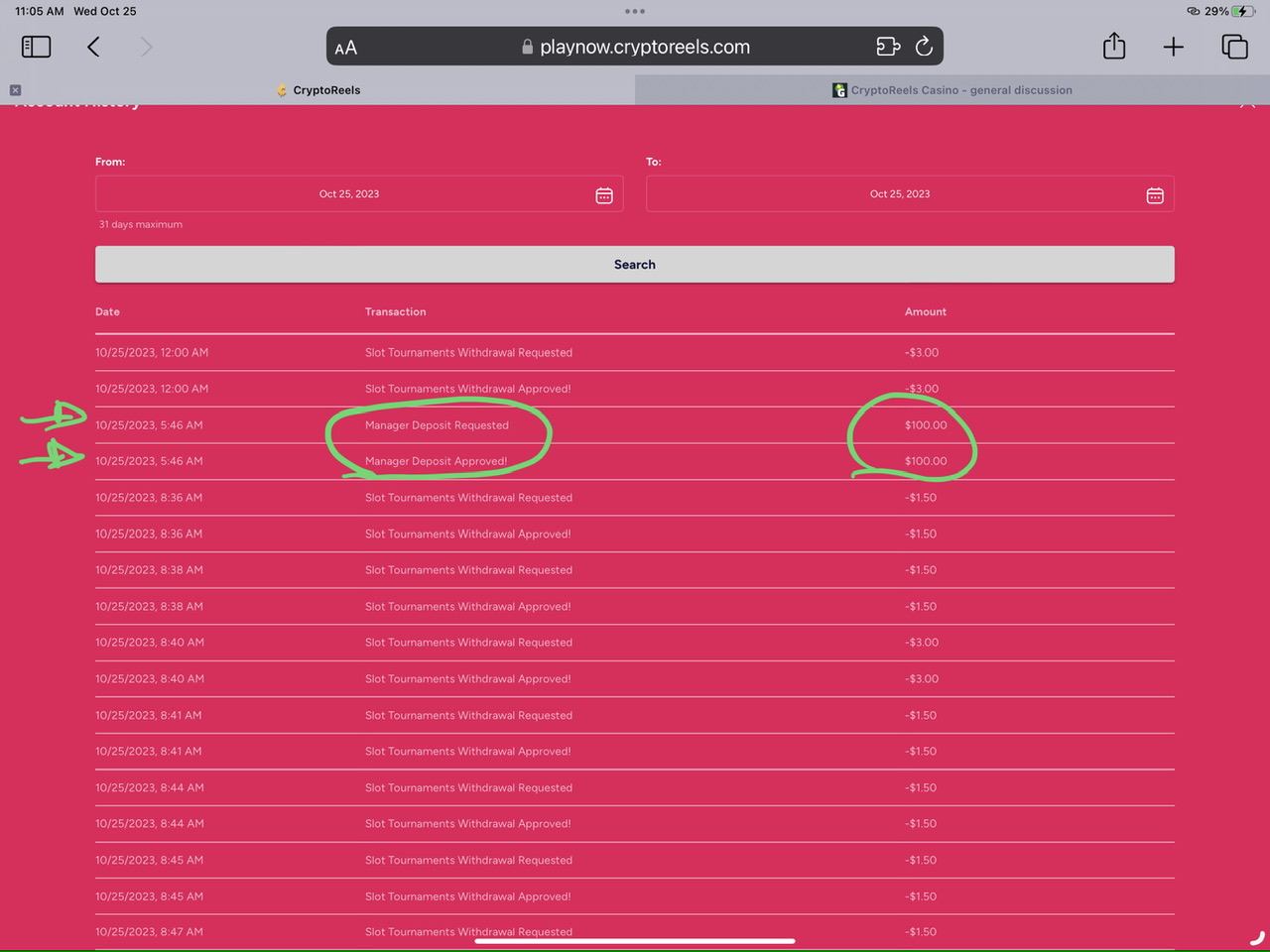The image size is (1270, 952).
Task: Open the Safari sidebar panel
Action: (x=36, y=47)
